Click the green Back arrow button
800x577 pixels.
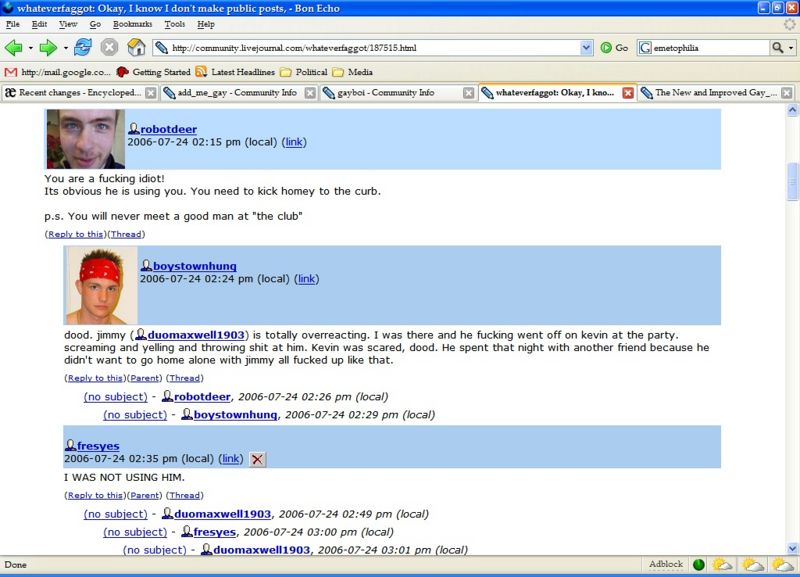coord(14,47)
